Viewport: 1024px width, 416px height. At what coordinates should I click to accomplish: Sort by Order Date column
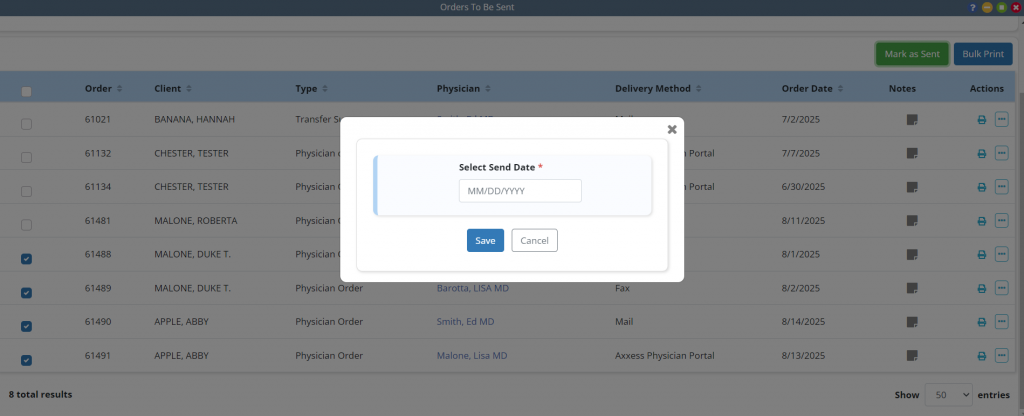pyautogui.click(x=812, y=89)
